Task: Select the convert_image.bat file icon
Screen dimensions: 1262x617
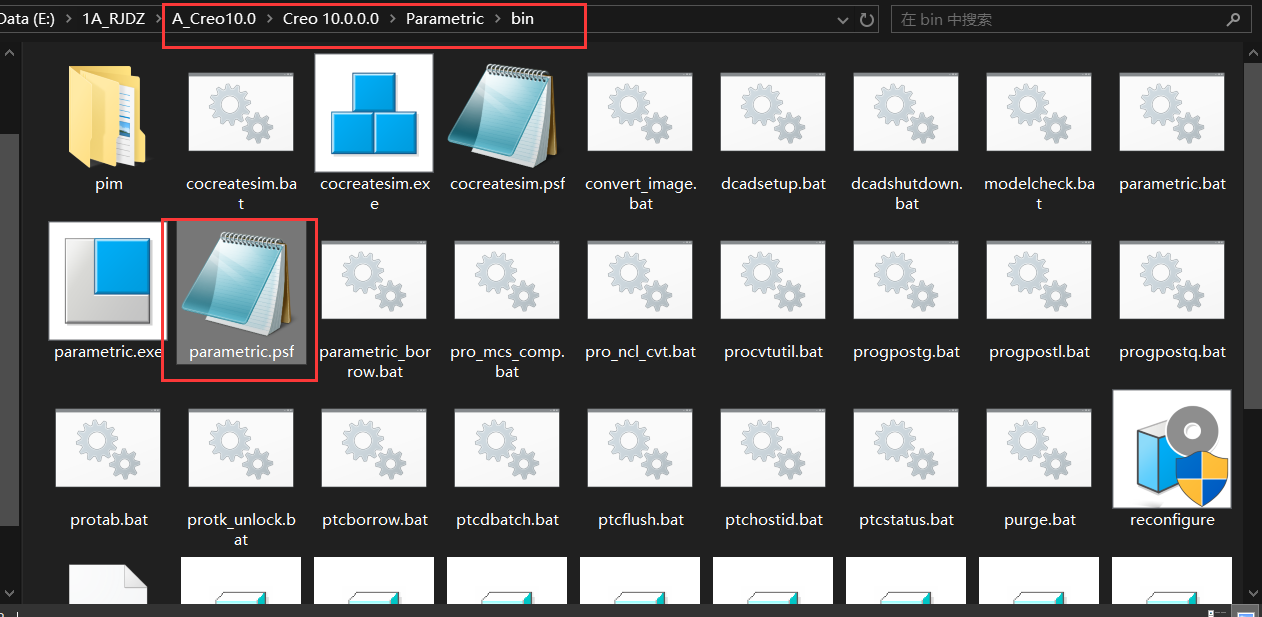Action: click(x=640, y=113)
